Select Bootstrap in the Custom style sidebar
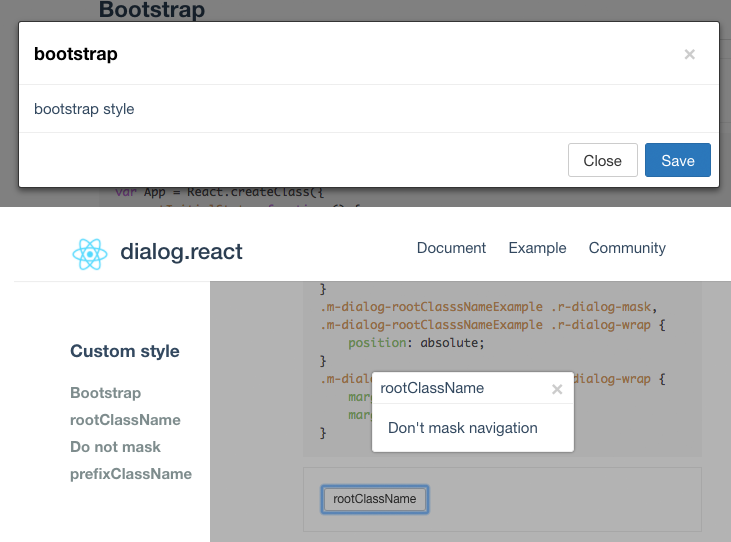This screenshot has width=731, height=542. pos(105,393)
